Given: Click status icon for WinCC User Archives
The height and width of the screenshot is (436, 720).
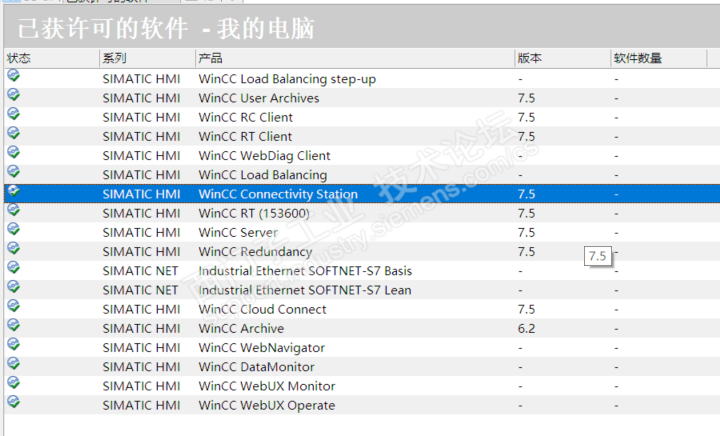Looking at the screenshot, I should click(13, 95).
